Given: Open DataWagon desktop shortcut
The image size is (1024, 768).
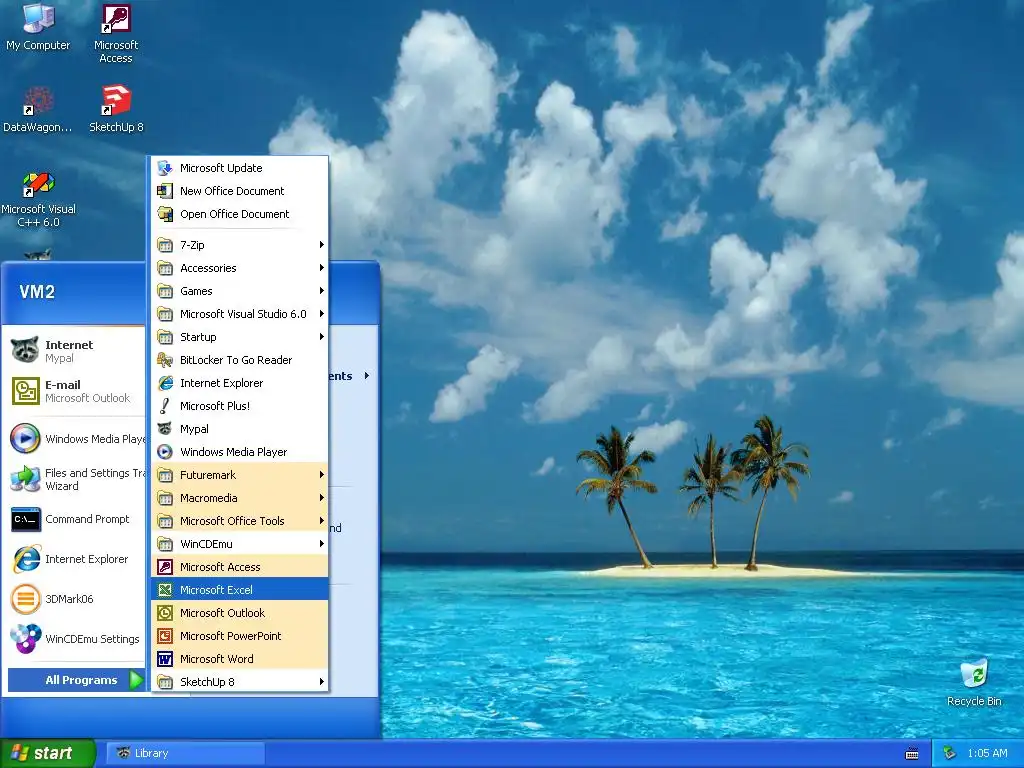Looking at the screenshot, I should (38, 108).
